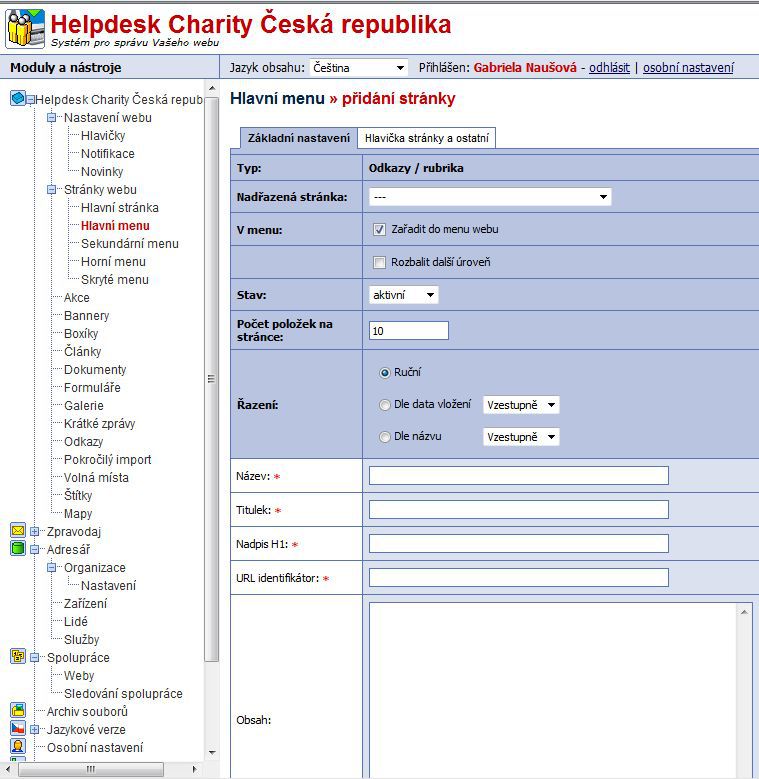Open Sledování spolupráce tree item
The height and width of the screenshot is (779, 759).
[123, 693]
